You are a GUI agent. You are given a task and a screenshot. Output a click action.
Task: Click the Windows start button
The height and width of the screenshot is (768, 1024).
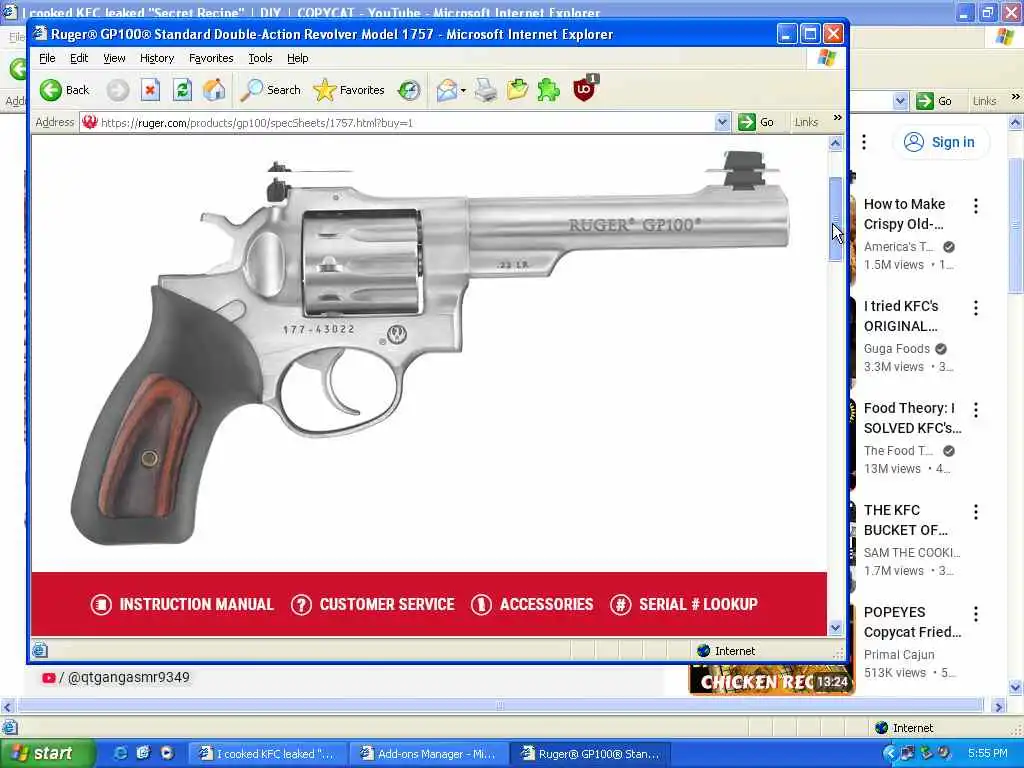coord(47,754)
